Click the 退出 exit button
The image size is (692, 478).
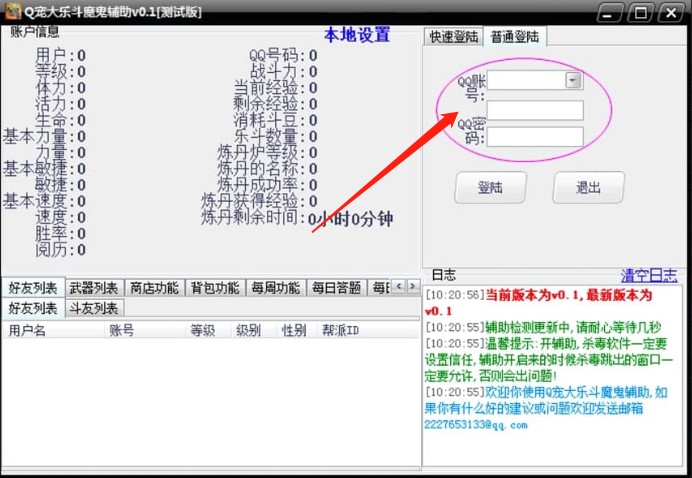[588, 188]
